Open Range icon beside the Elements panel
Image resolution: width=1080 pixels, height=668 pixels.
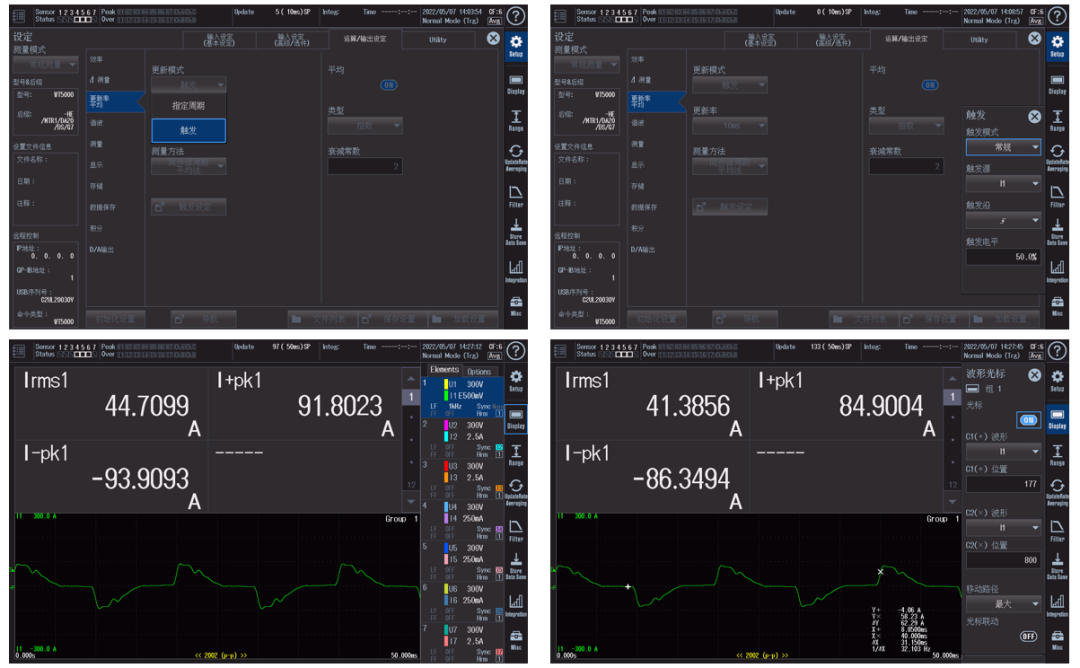515,455
